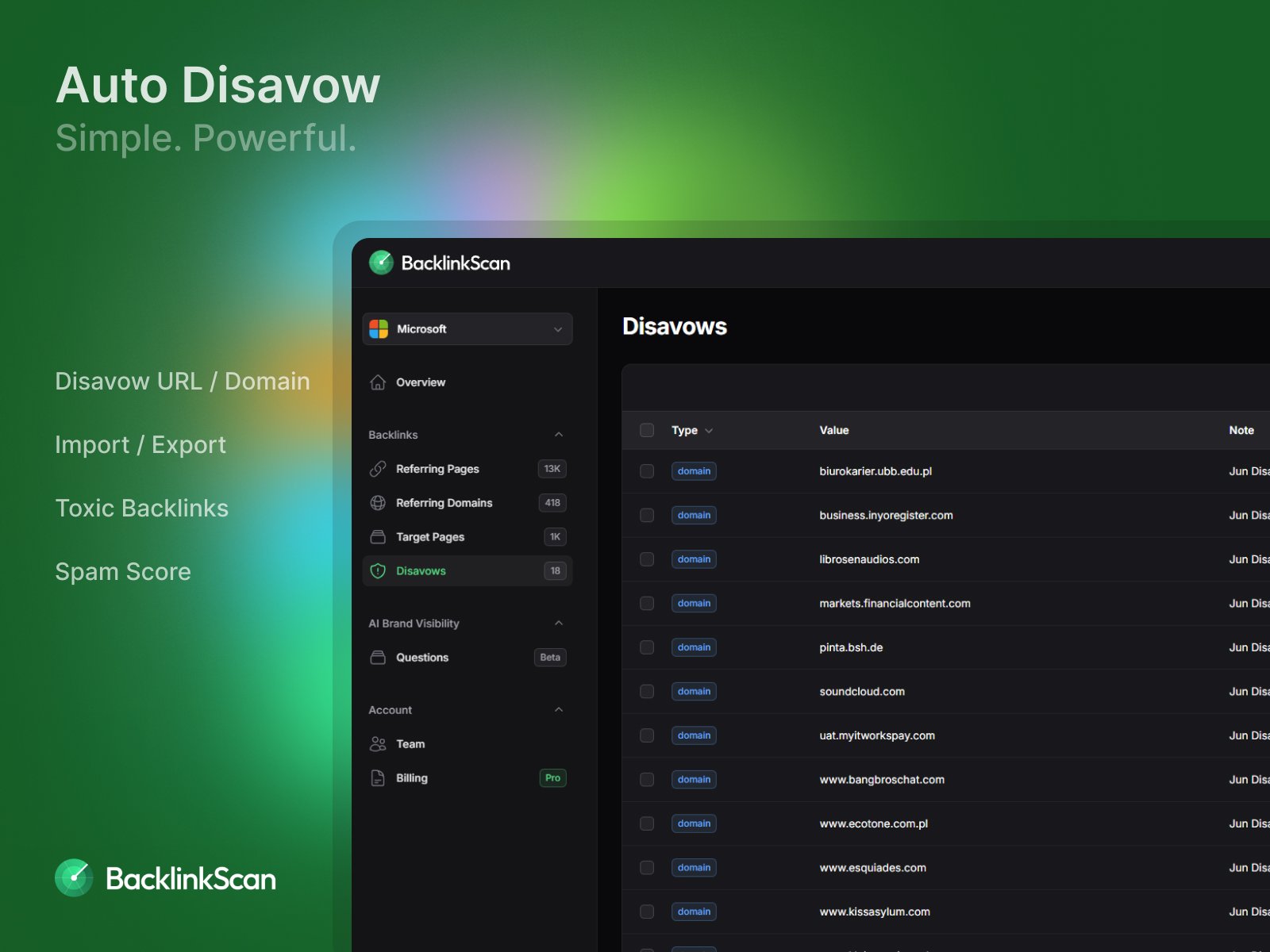Select Disavows in the sidebar
This screenshot has height=952, width=1270.
coord(468,571)
